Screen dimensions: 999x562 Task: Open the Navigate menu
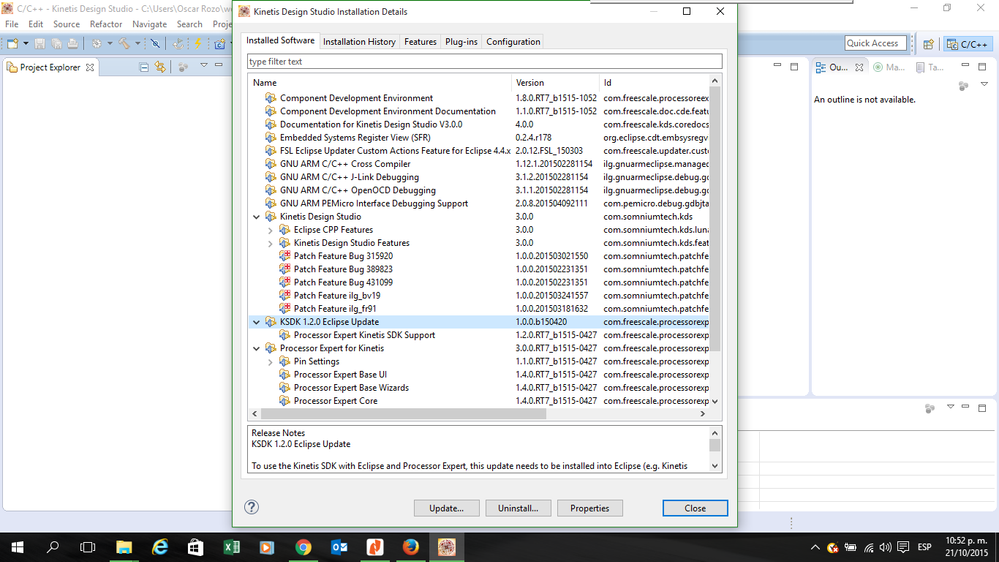click(x=149, y=24)
